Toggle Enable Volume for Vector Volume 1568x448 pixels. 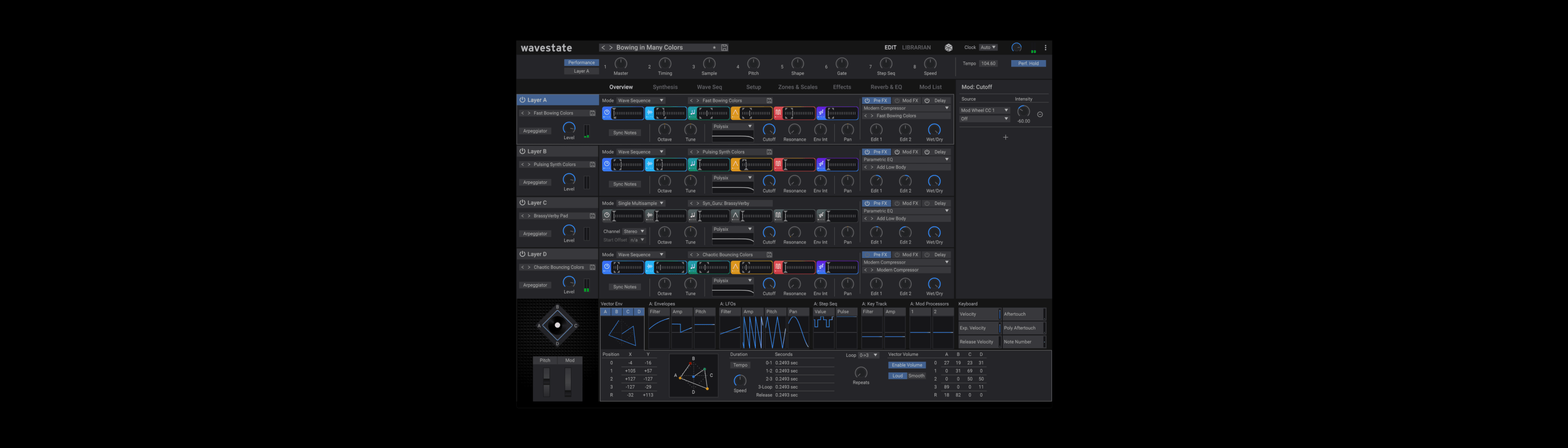(907, 365)
